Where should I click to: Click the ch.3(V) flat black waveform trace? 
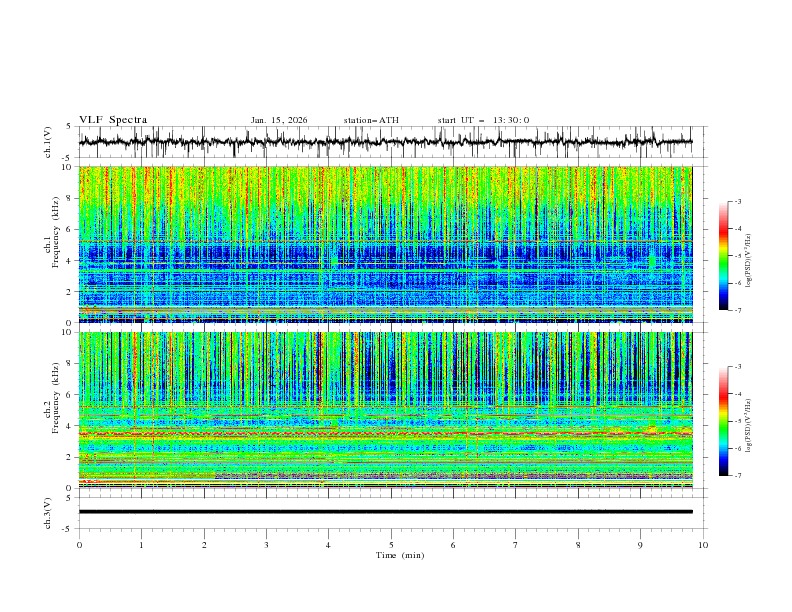tap(390, 512)
